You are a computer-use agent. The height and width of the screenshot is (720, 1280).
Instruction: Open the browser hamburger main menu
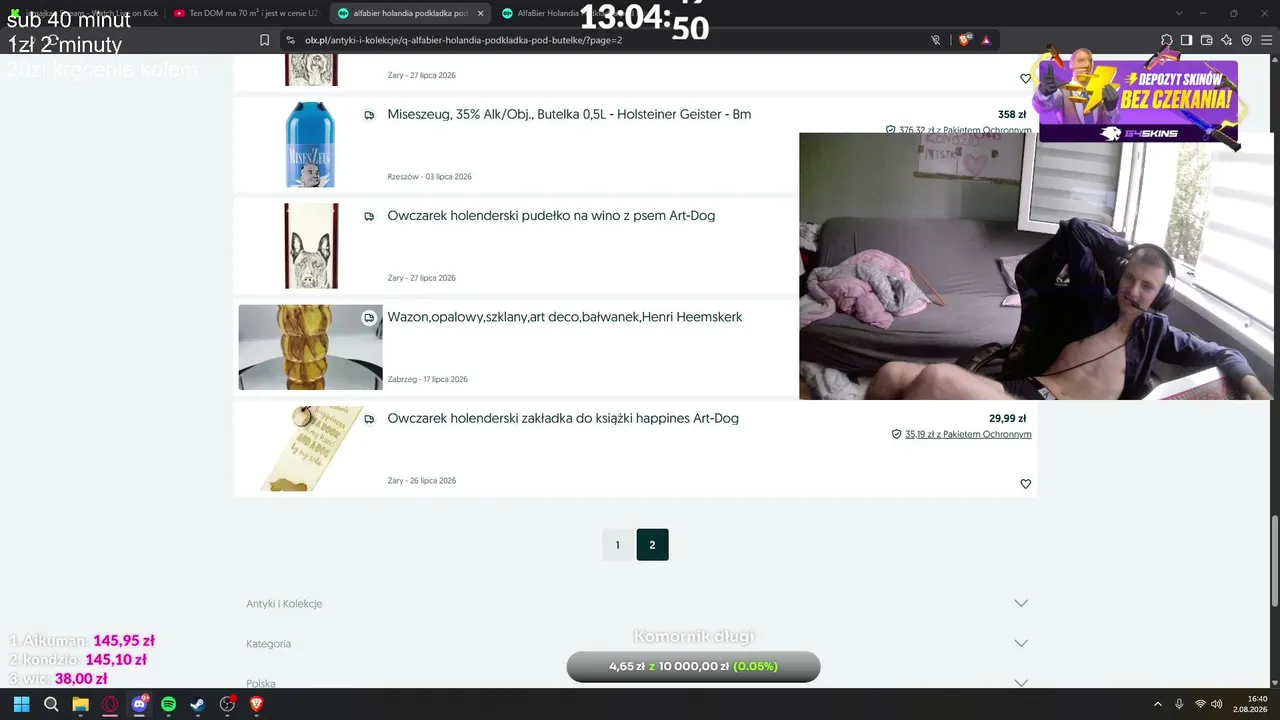pos(1266,40)
